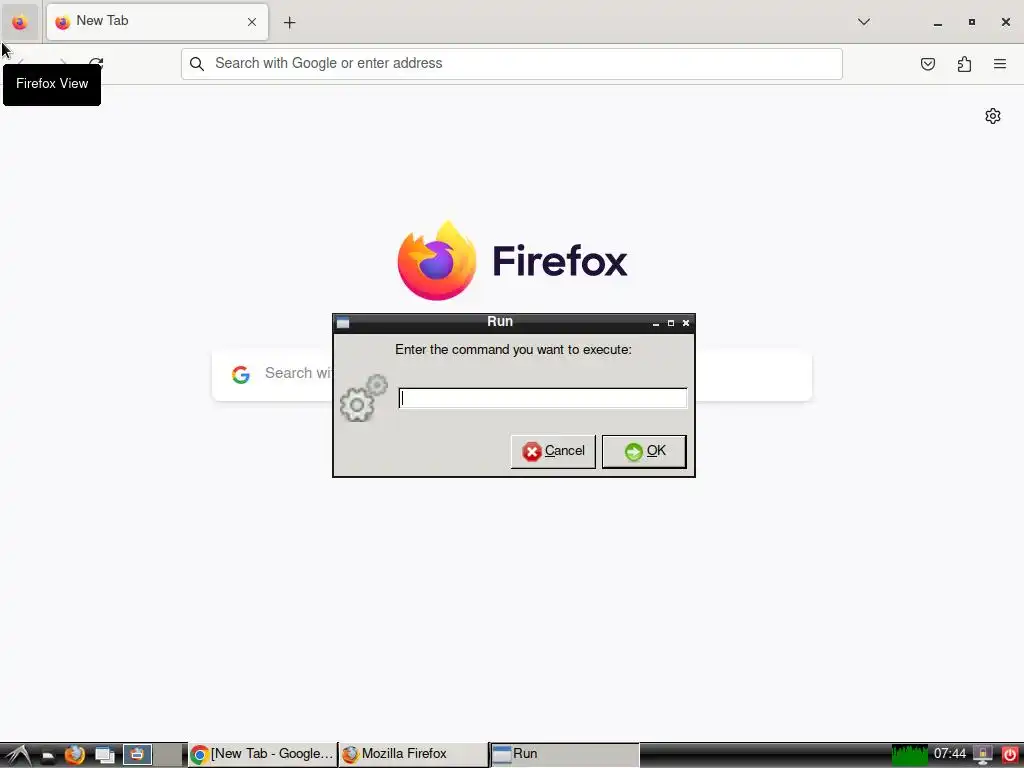Maximize the Firefox window
Screen dimensions: 1024x768
pos(972,22)
